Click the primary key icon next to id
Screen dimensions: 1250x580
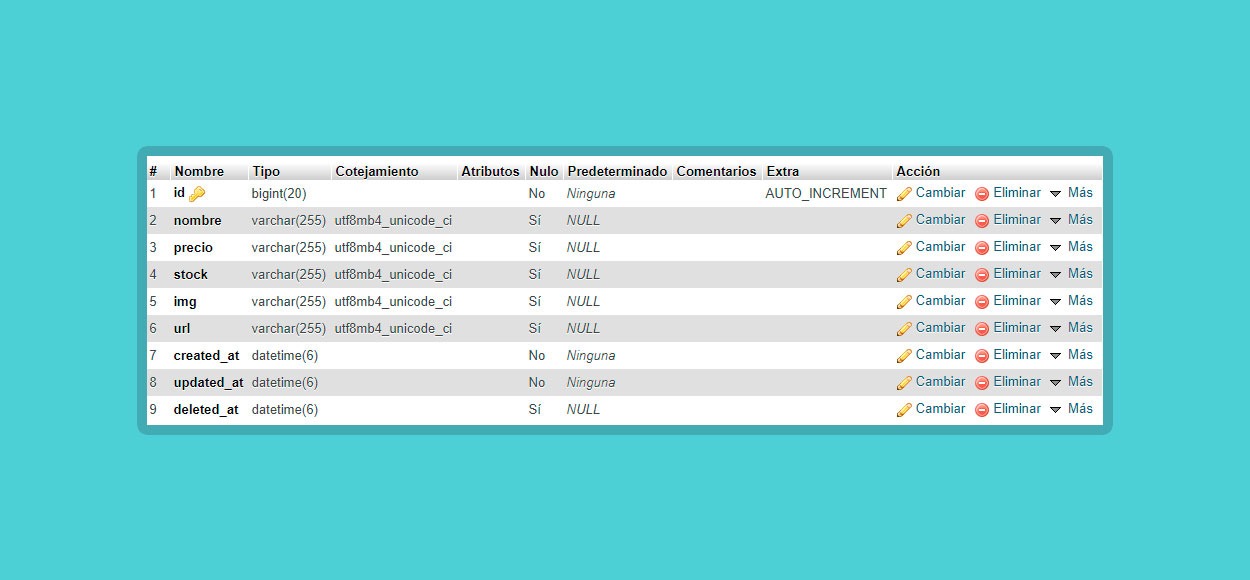[197, 194]
